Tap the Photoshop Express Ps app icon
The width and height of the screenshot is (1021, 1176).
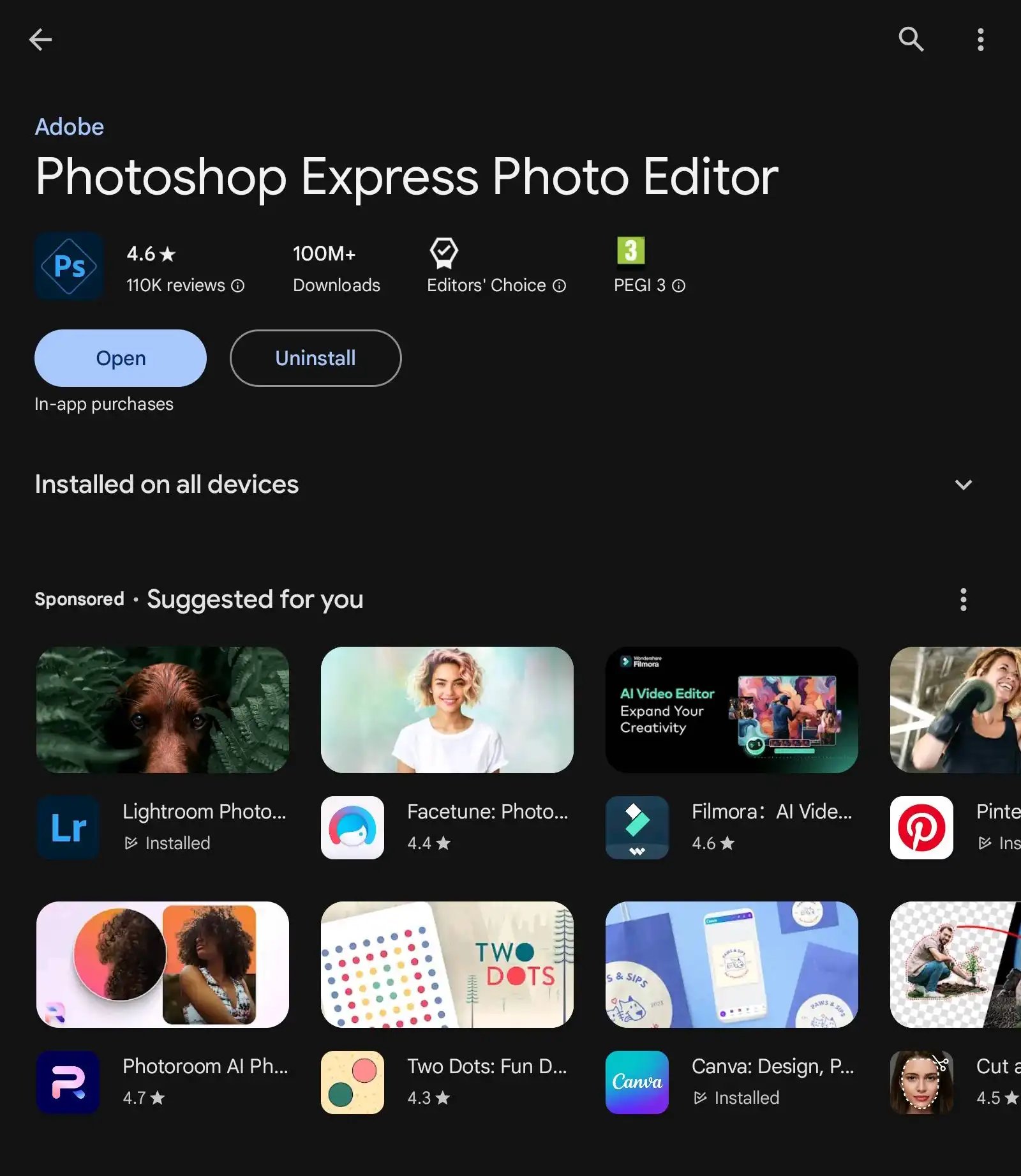pyautogui.click(x=69, y=266)
